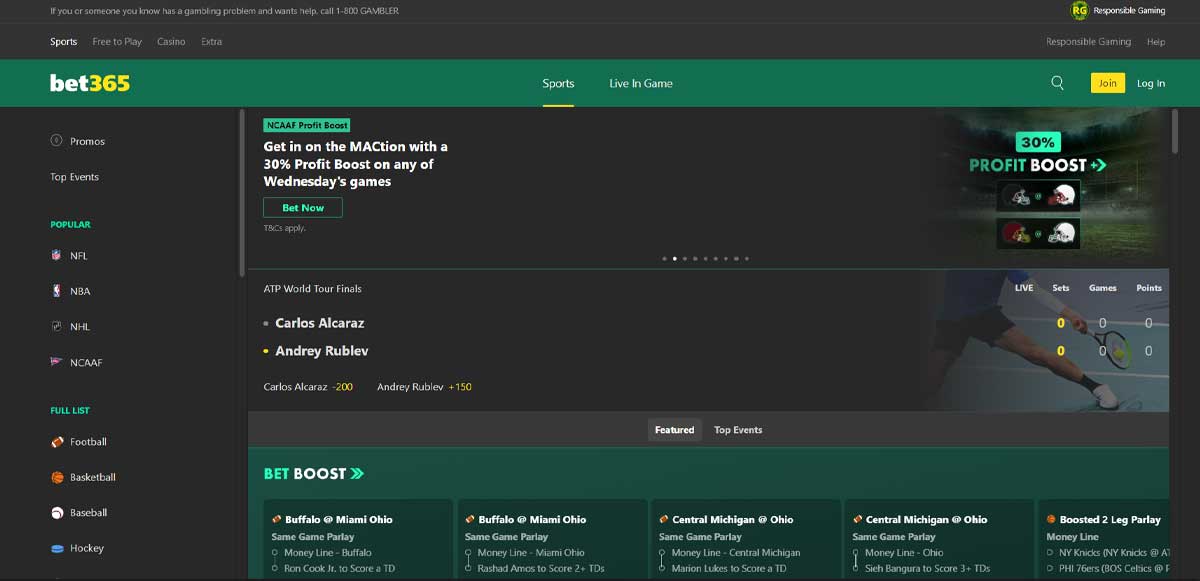This screenshot has height=581, width=1200.
Task: Select the NFL shield icon
Action: (x=56, y=255)
